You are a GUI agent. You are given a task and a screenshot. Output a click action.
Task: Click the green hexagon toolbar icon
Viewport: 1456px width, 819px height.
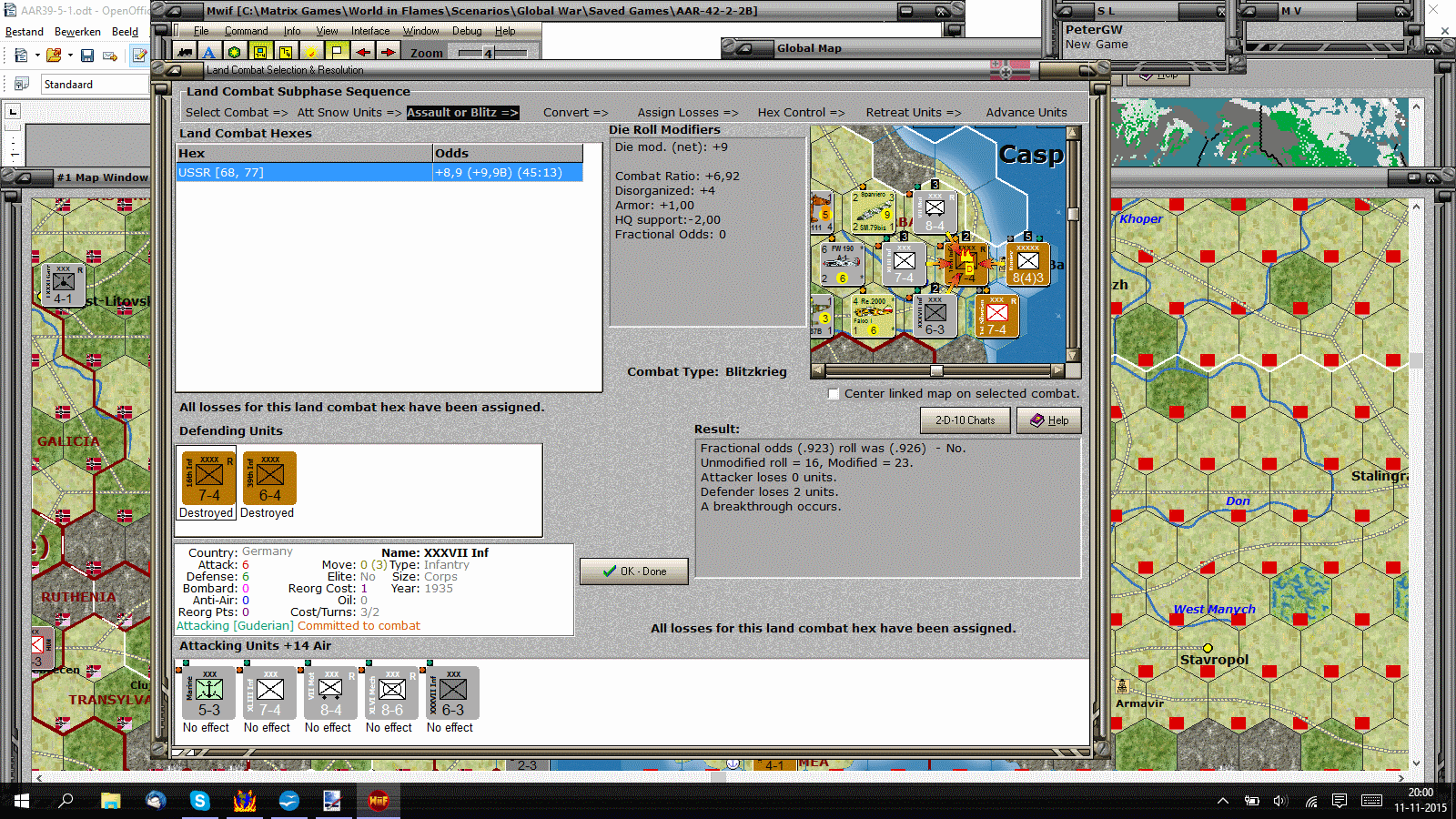(235, 53)
